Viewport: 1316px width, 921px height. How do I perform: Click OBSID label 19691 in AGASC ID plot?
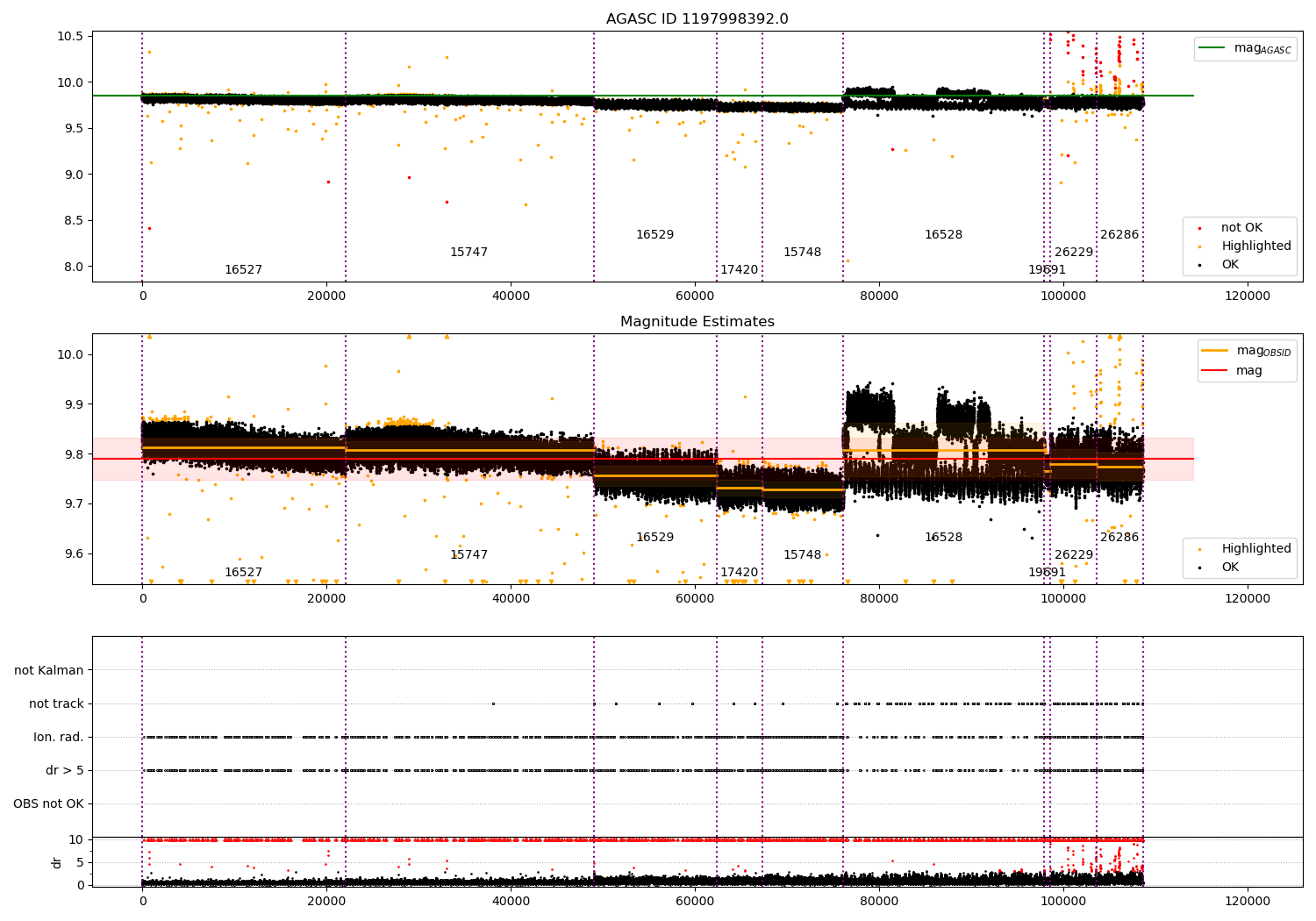pos(1047,270)
